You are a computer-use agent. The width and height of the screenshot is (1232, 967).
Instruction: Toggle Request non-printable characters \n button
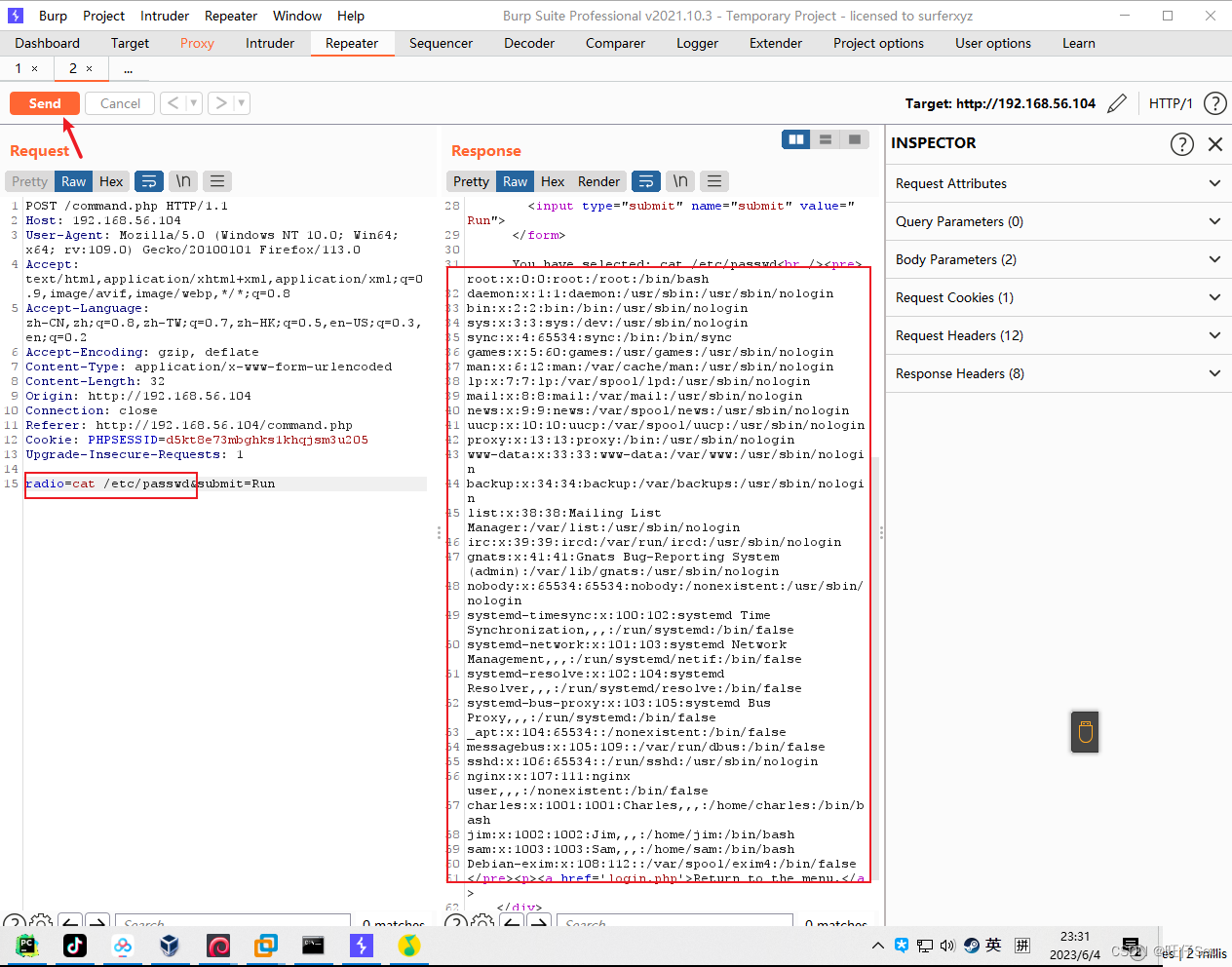coord(182,181)
